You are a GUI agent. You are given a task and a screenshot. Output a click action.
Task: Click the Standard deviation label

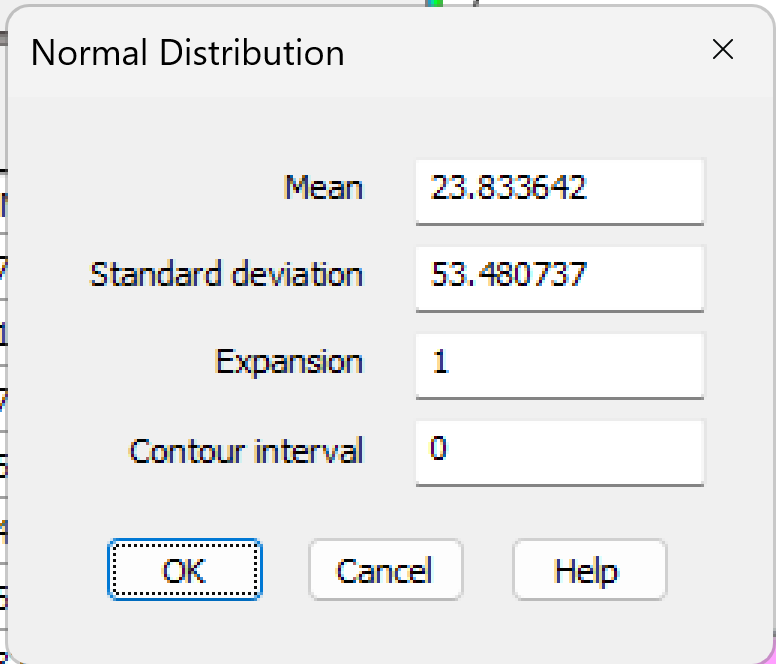[x=226, y=274]
